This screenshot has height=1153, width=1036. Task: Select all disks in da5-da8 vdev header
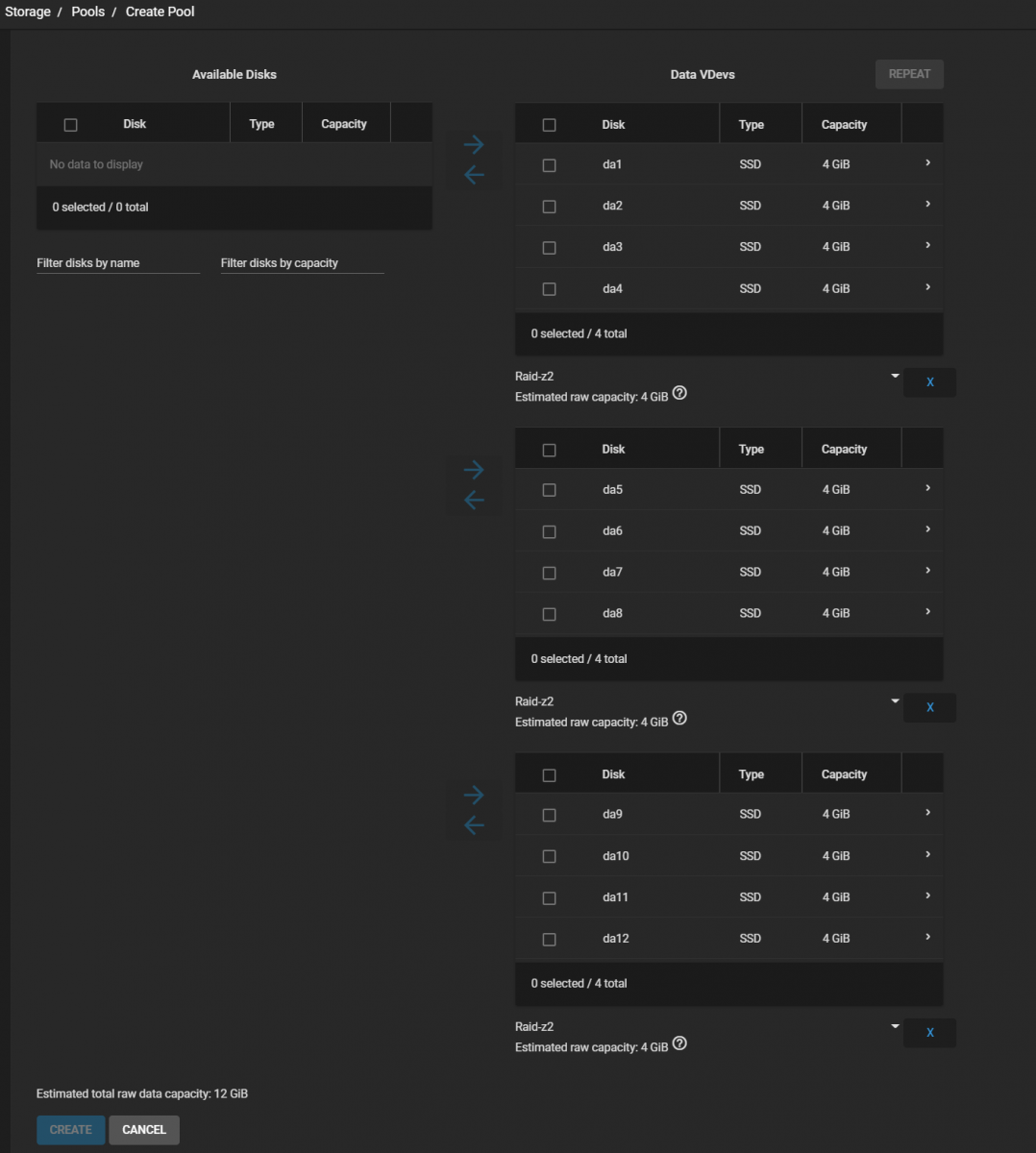point(549,450)
